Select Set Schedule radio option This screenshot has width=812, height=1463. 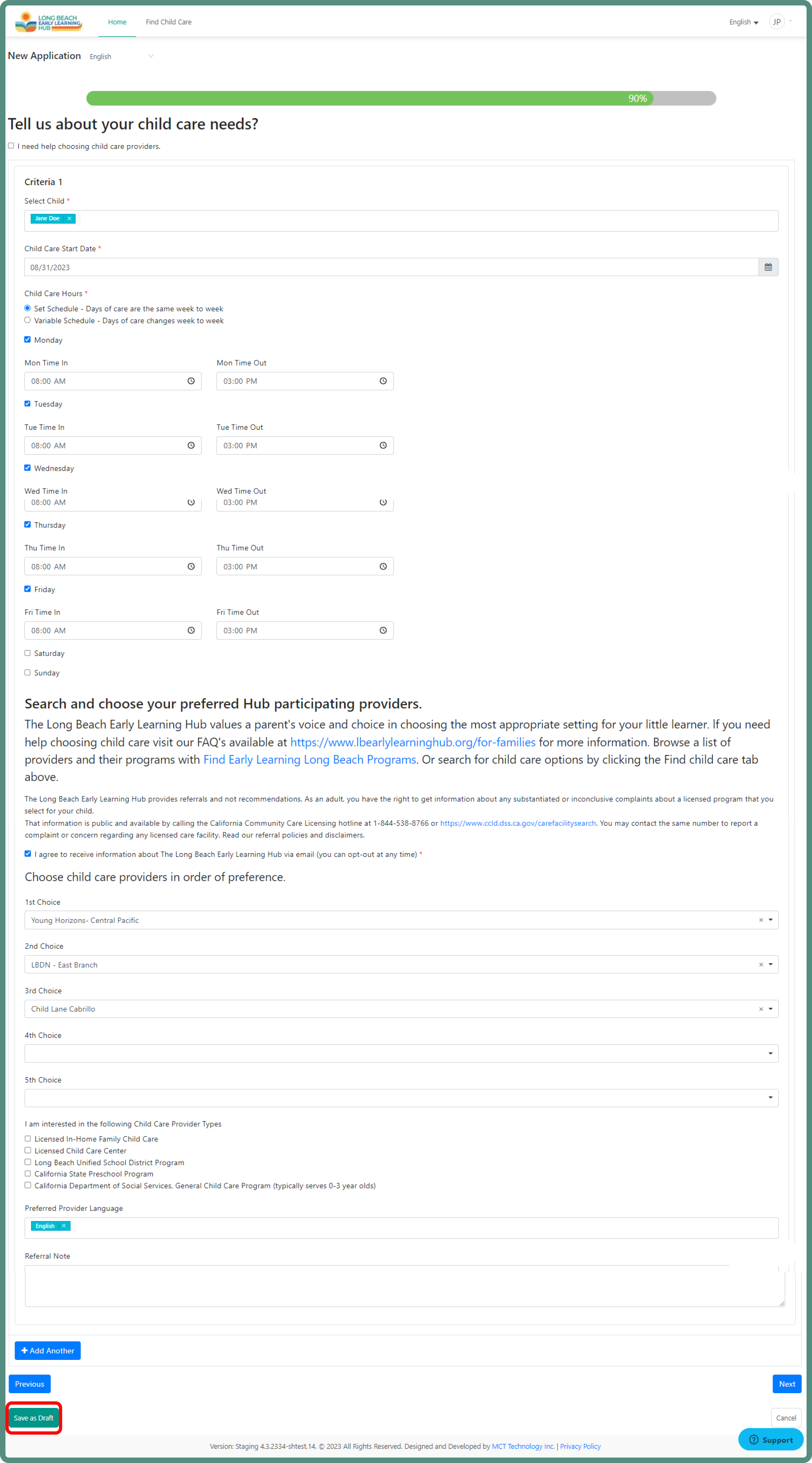click(27, 308)
